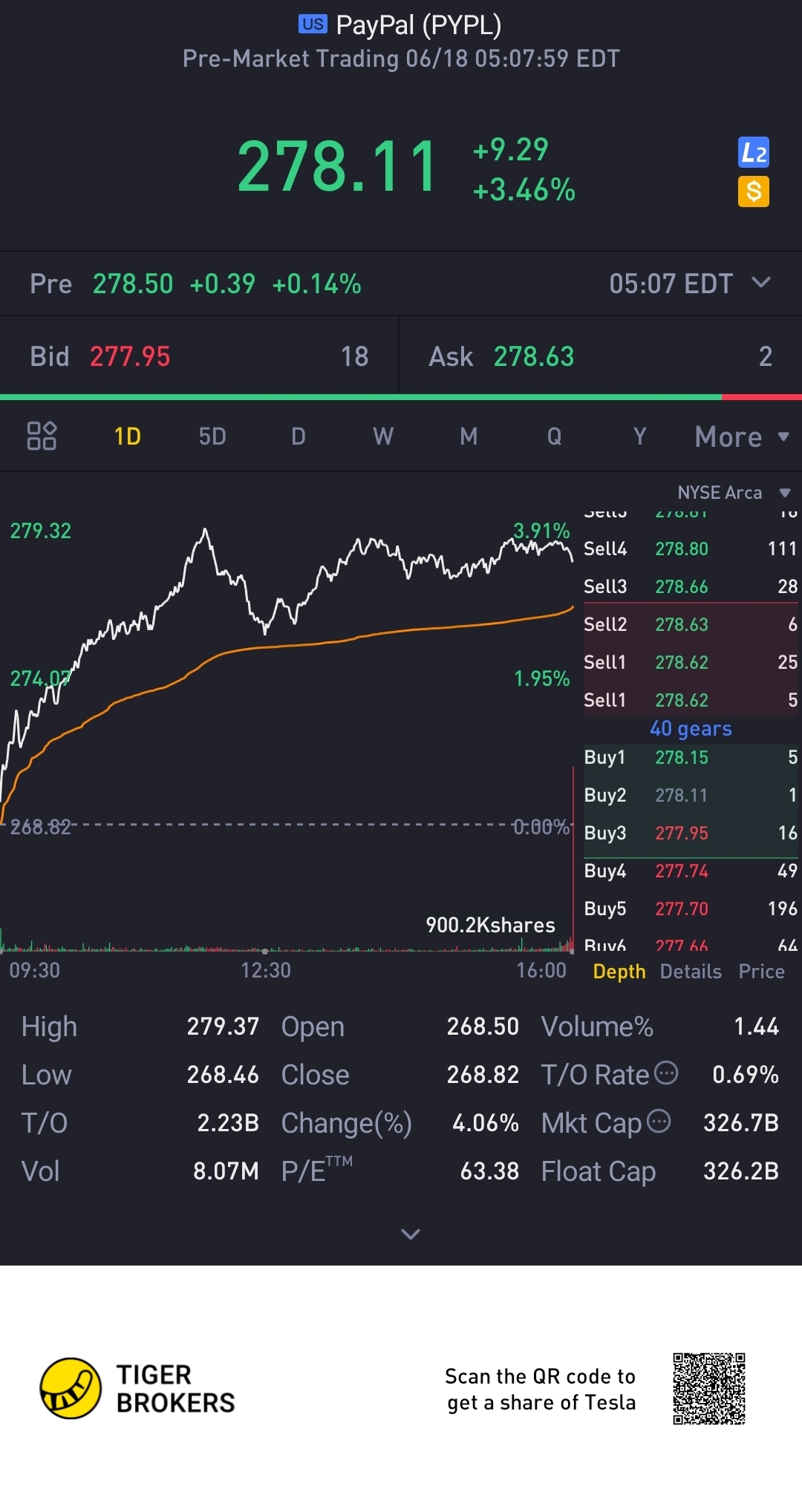802x1512 pixels.
Task: Tap the Close value 268.82
Action: (x=483, y=1075)
